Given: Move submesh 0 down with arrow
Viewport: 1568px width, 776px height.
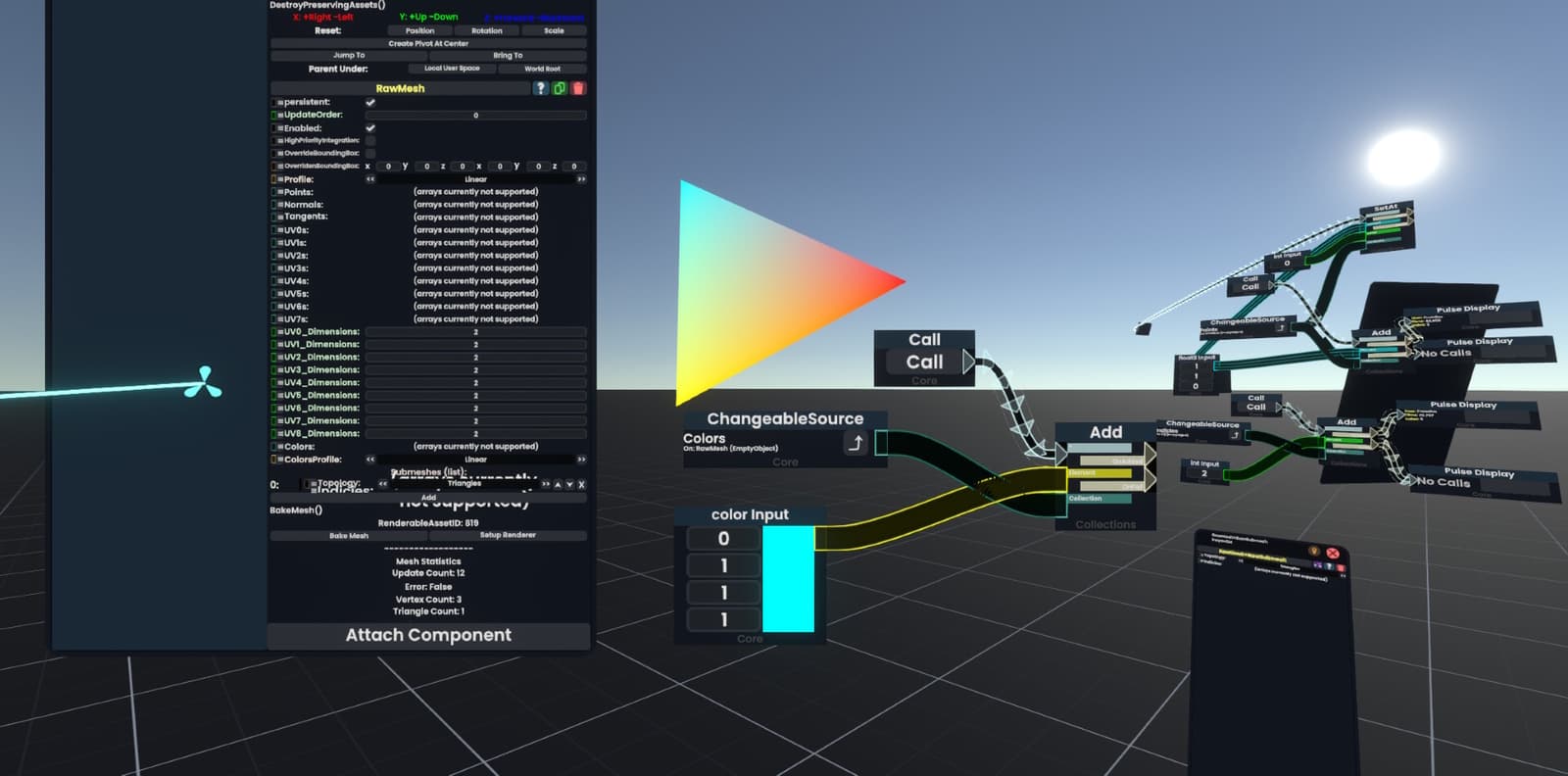Looking at the screenshot, I should pos(569,484).
